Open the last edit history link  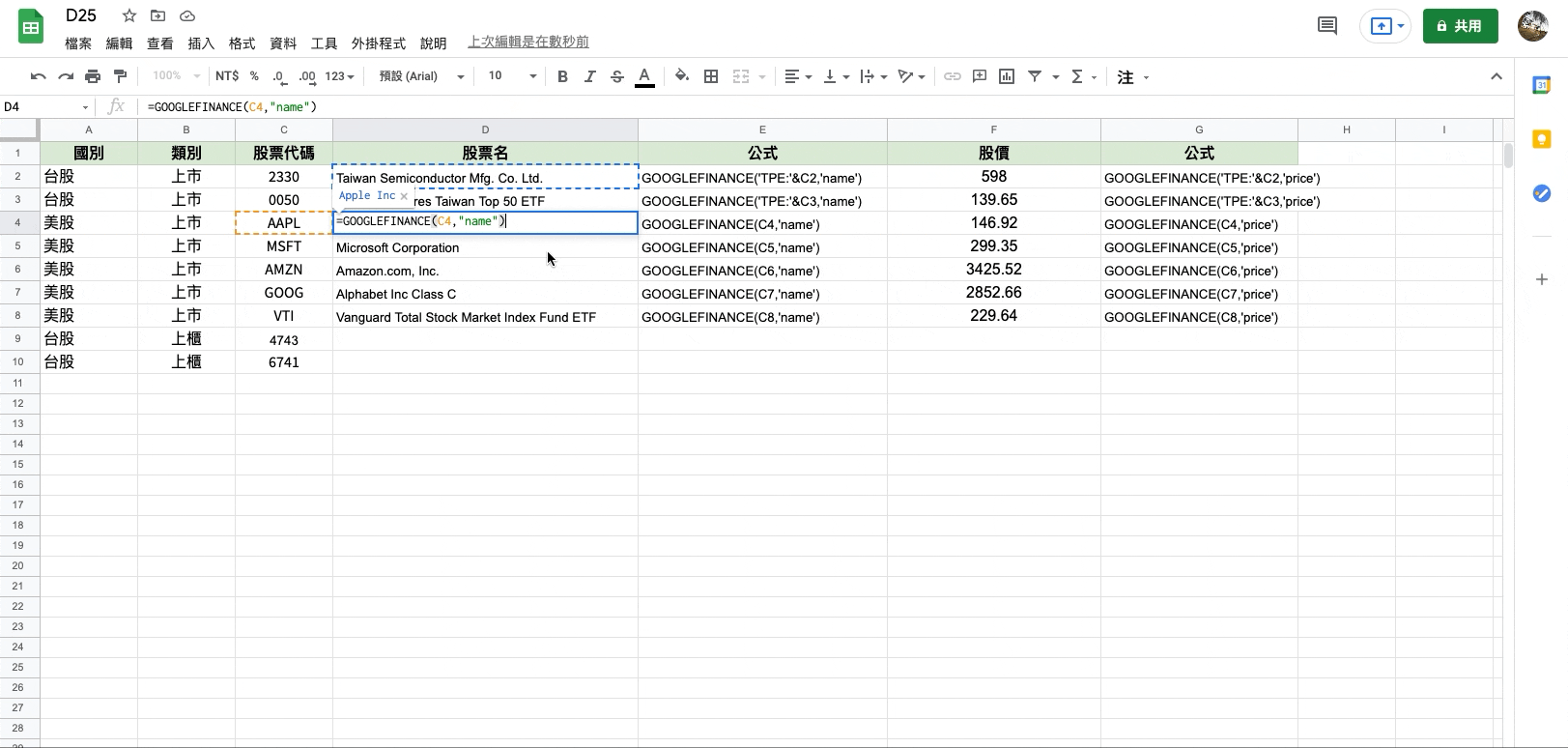[x=528, y=42]
